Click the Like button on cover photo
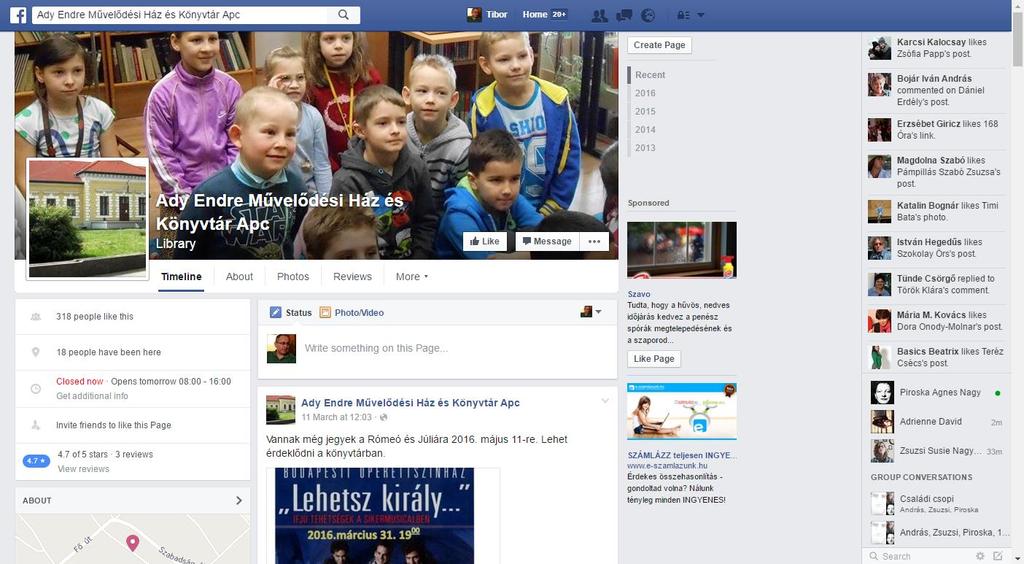The width and height of the screenshot is (1024, 564). point(485,242)
